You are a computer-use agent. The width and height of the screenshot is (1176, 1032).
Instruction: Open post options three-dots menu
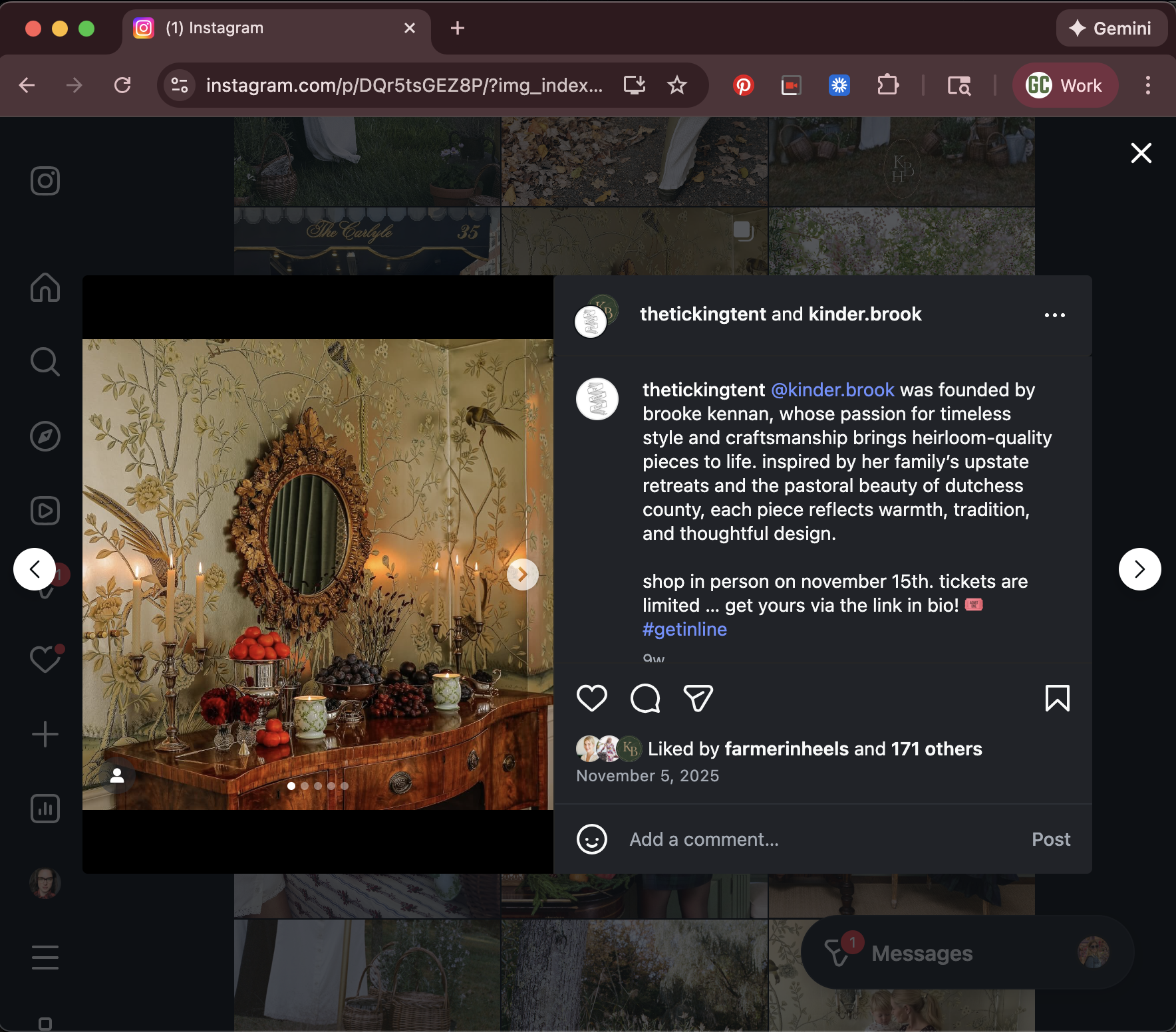pyautogui.click(x=1055, y=315)
